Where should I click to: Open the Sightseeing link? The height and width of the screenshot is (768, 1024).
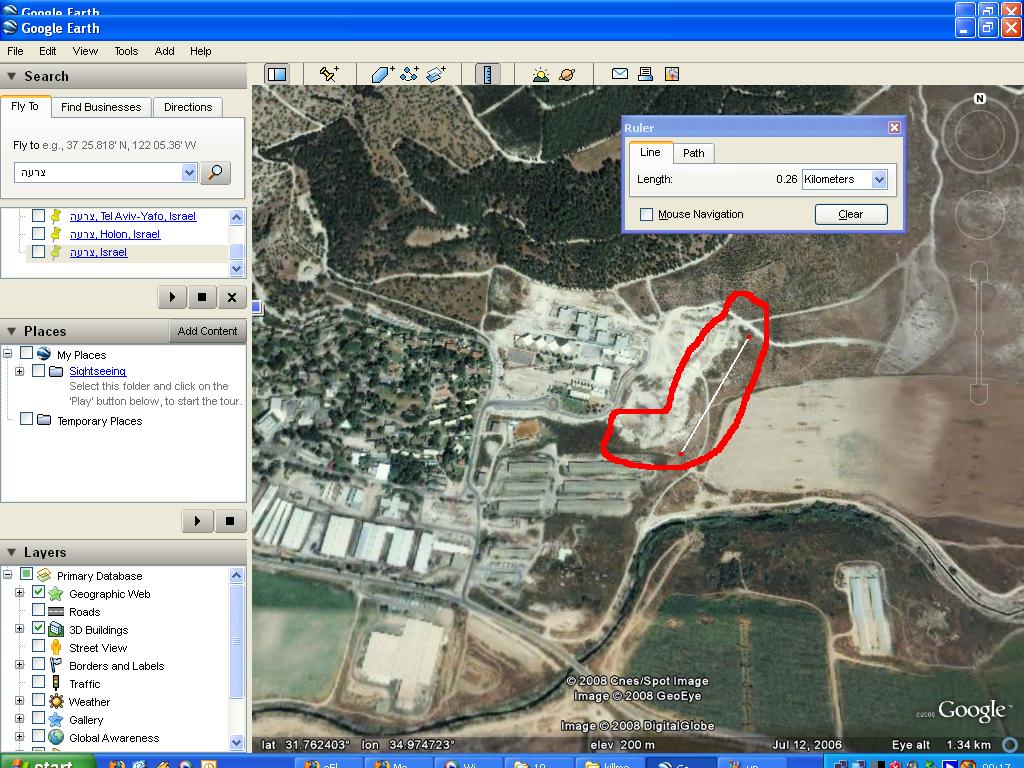98,371
